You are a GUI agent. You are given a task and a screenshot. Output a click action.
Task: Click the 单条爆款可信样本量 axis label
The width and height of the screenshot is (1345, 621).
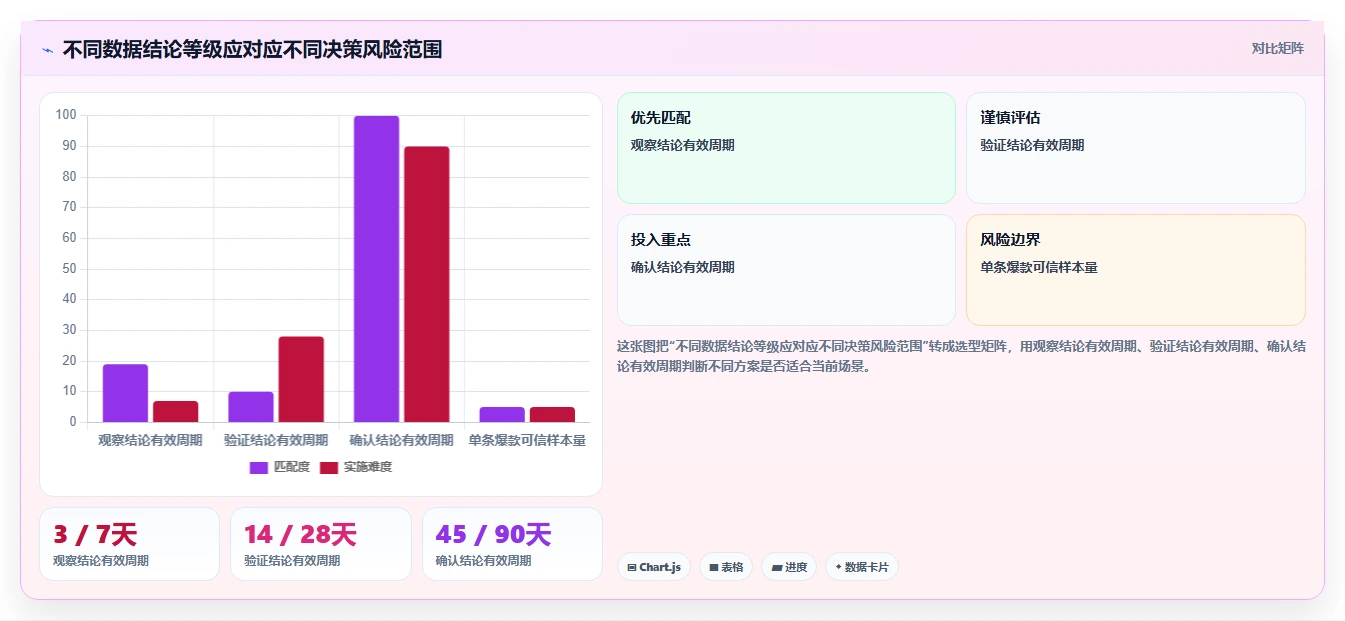[527, 440]
